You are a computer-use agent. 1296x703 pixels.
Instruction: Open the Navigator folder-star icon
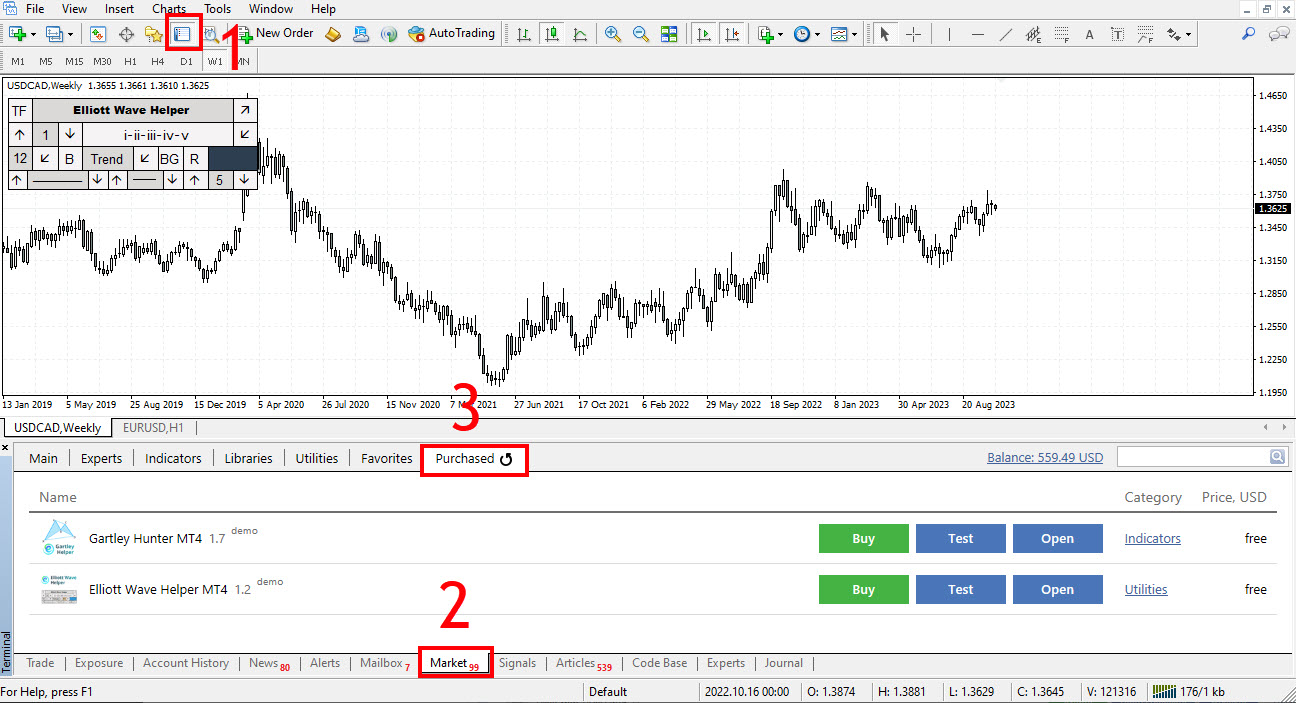[154, 34]
